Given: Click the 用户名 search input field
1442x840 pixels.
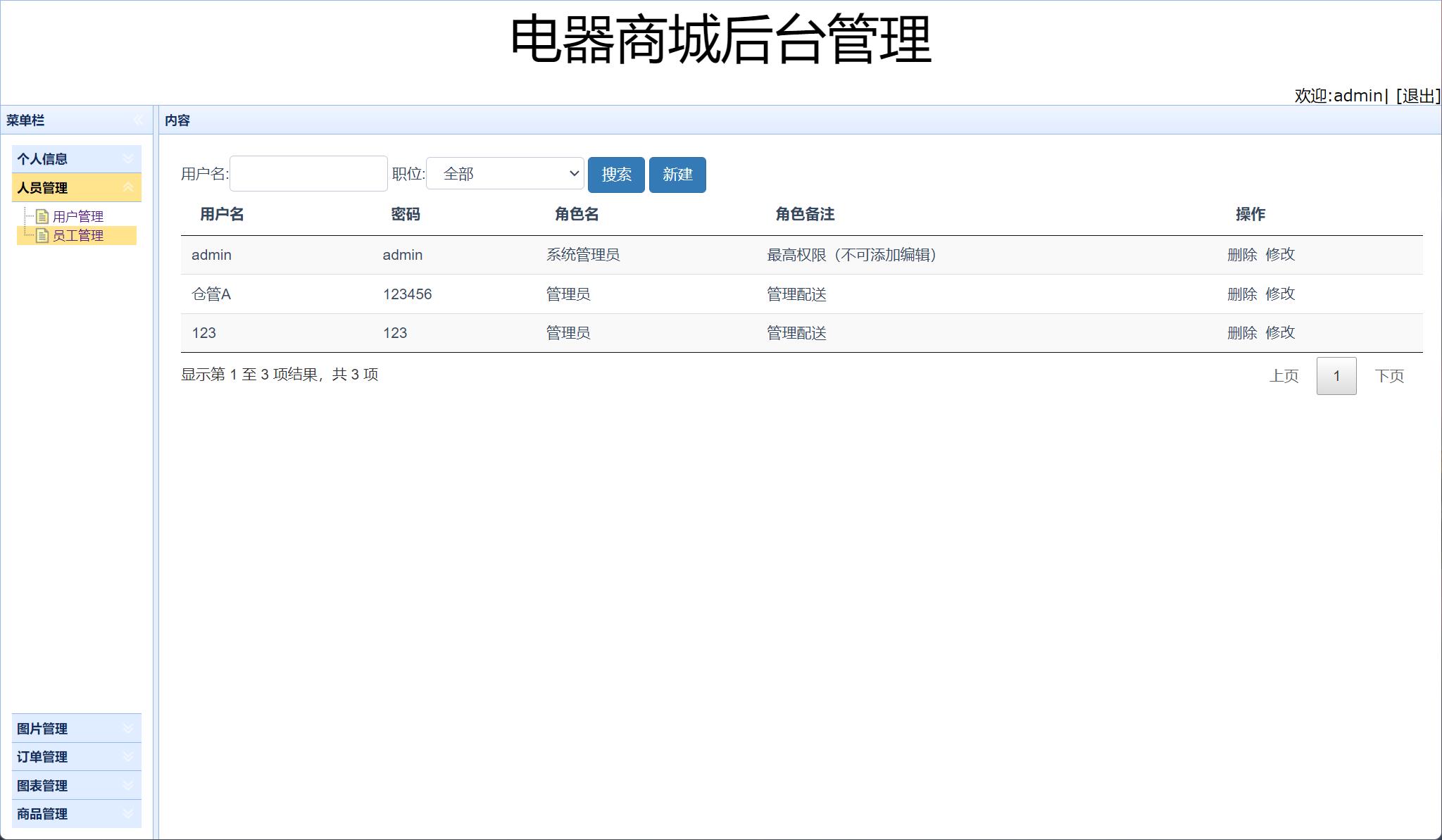Looking at the screenshot, I should [x=308, y=173].
